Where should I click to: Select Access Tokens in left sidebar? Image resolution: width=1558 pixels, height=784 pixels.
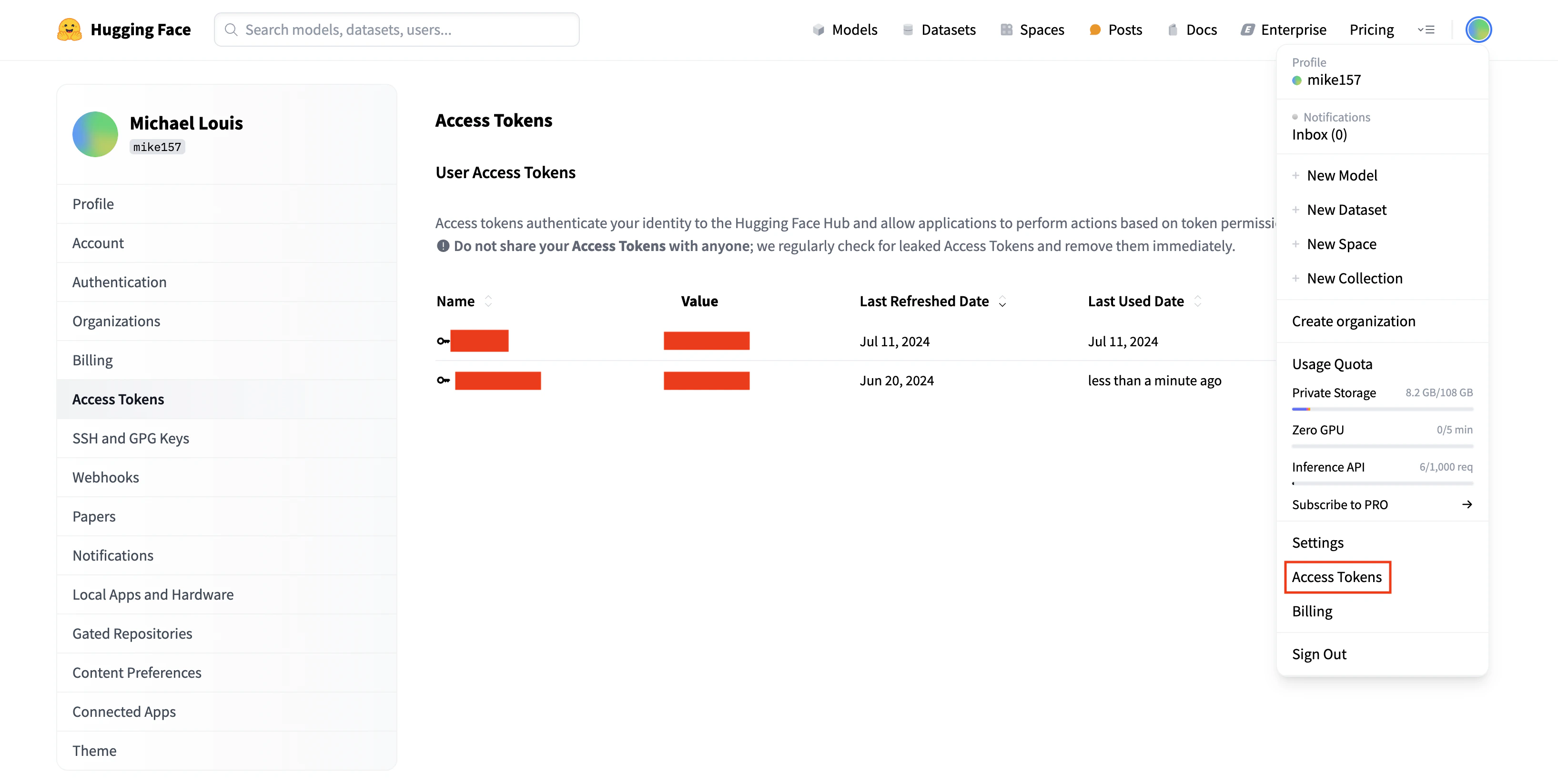tap(227, 400)
